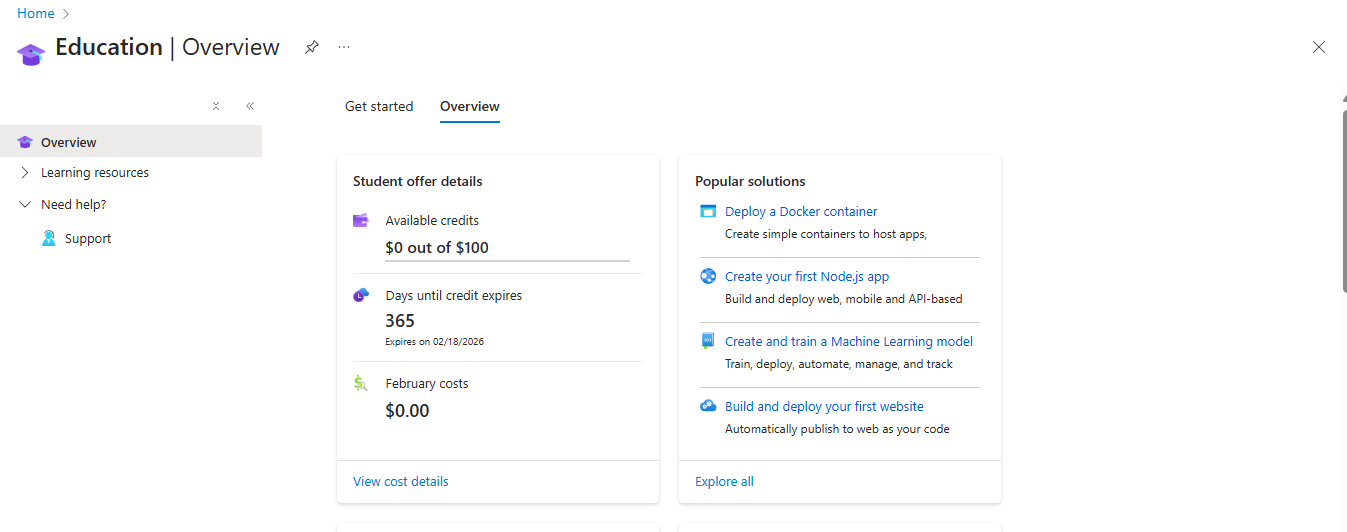Open Explore all solutions link
Image resolution: width=1347 pixels, height=532 pixels.
pyautogui.click(x=724, y=481)
